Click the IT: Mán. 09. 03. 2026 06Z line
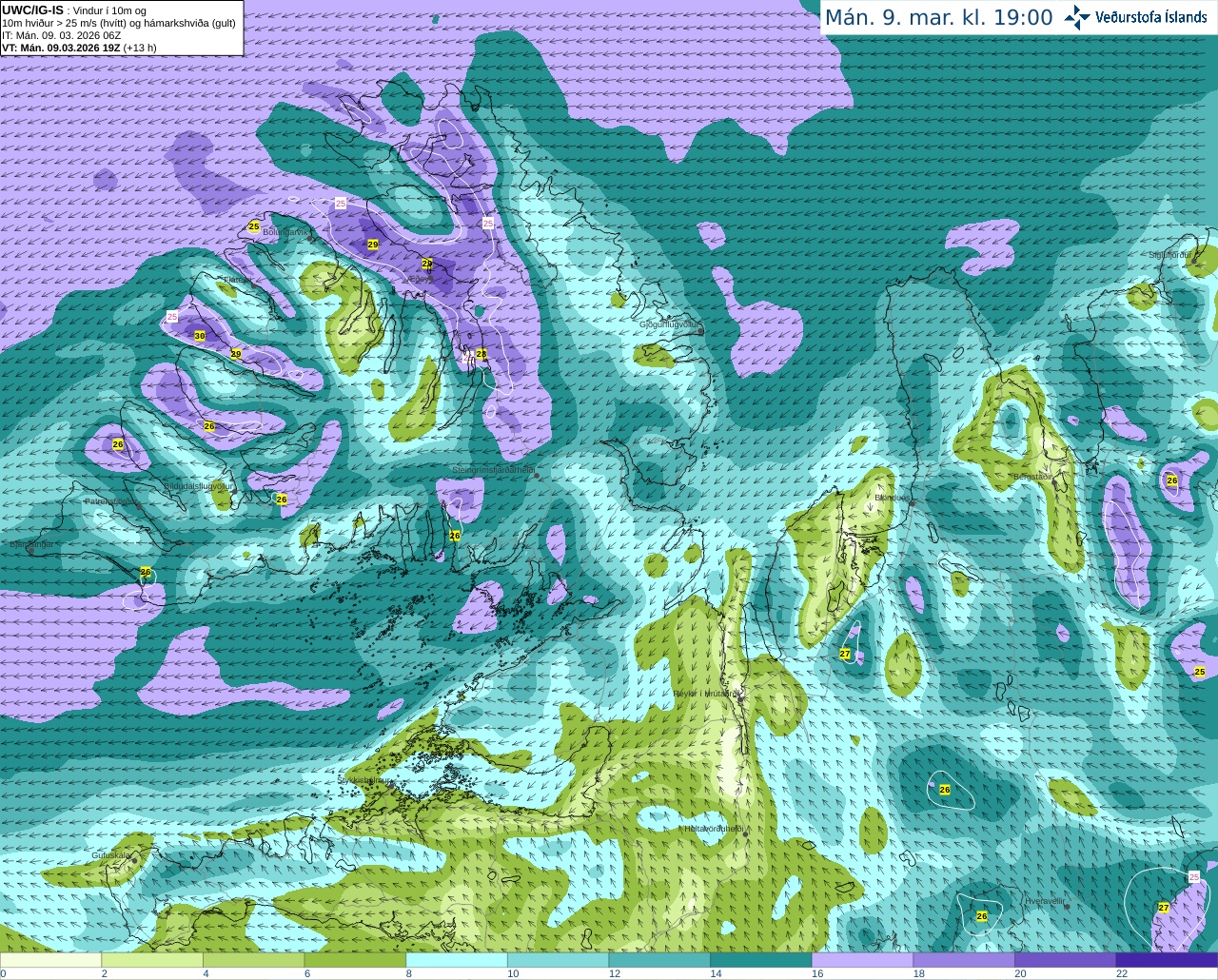Viewport: 1218px width, 980px height. [62, 35]
